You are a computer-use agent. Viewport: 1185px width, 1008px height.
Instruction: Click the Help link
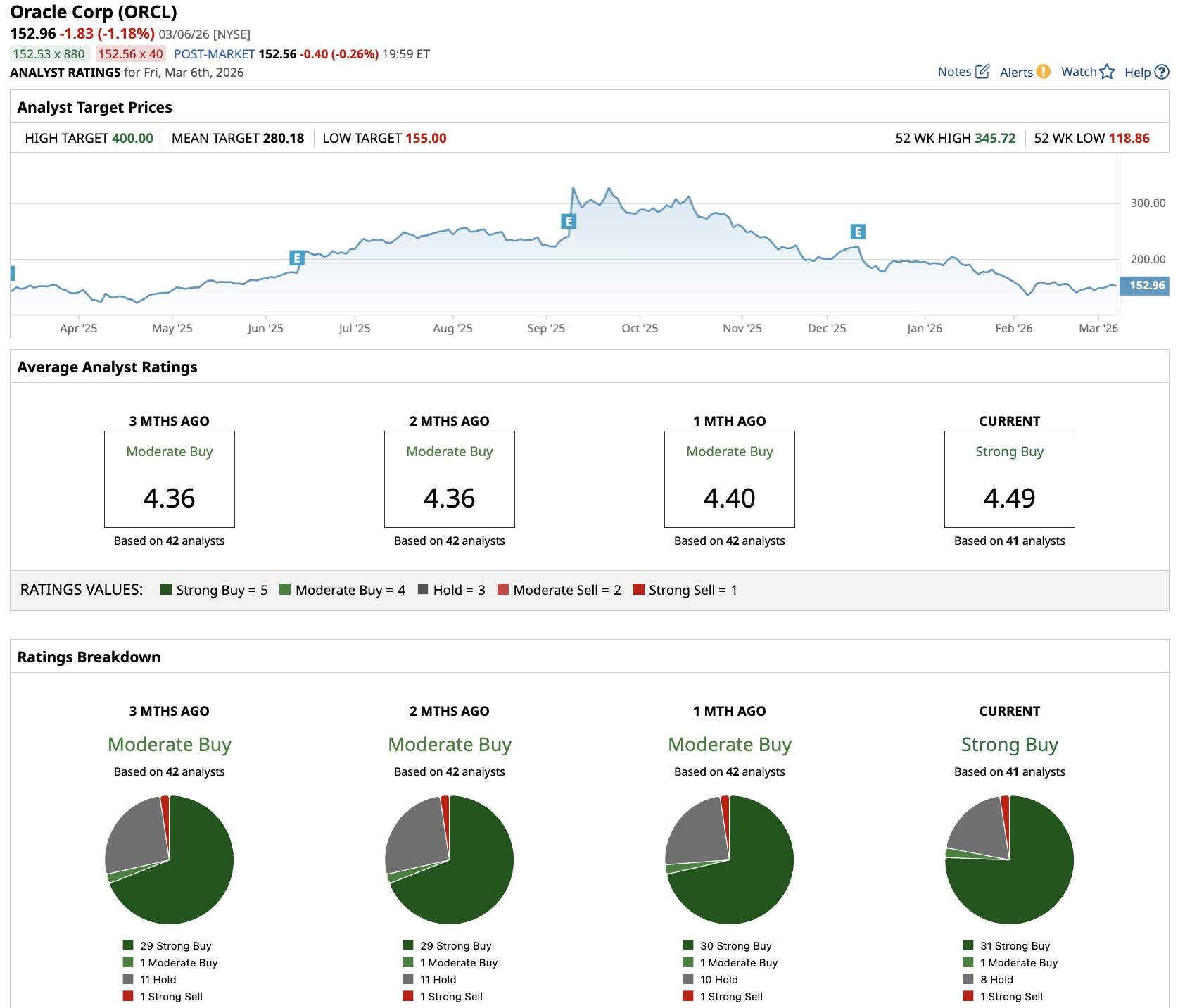click(1137, 72)
